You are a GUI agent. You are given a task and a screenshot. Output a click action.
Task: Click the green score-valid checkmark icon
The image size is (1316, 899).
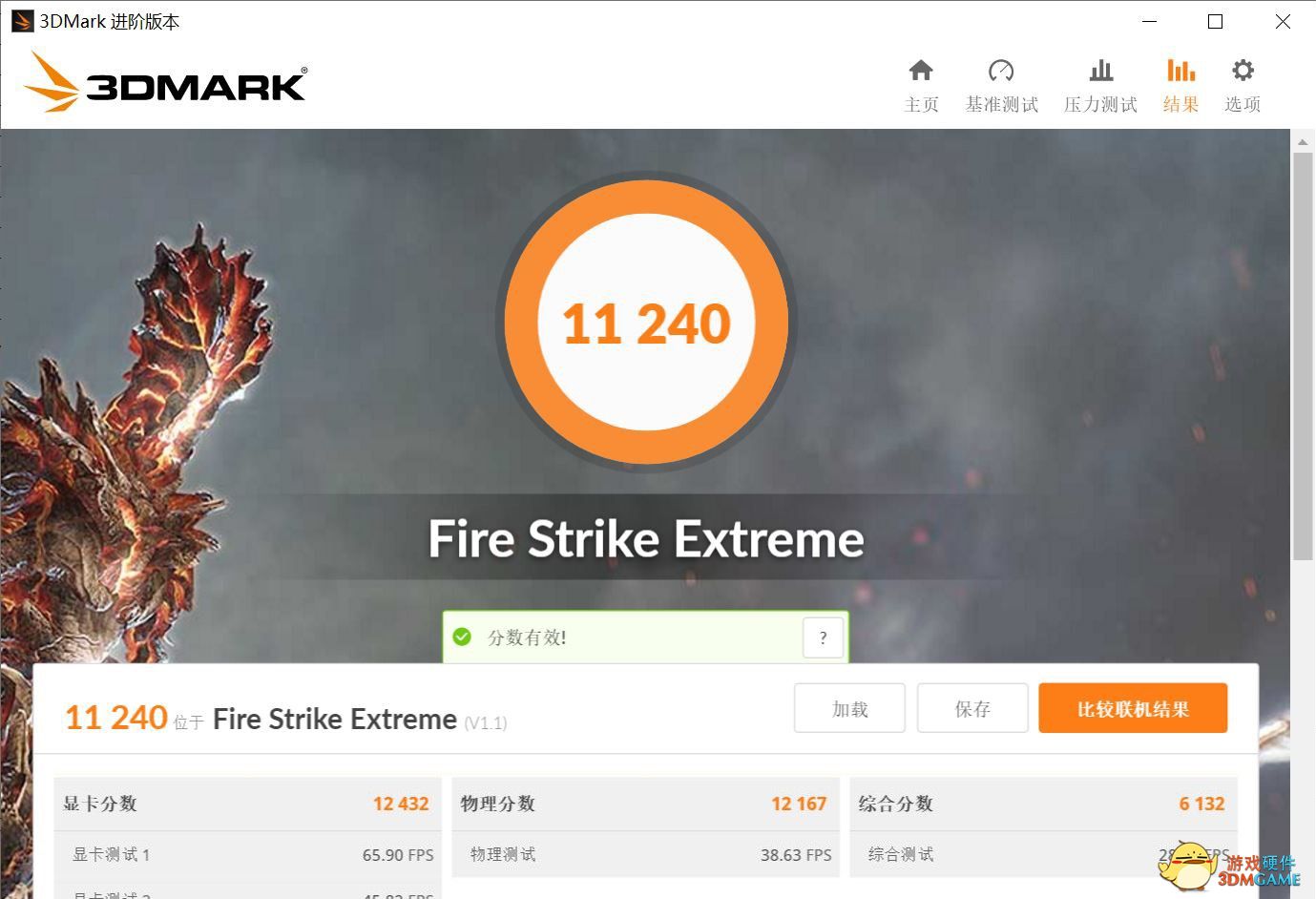coord(462,637)
